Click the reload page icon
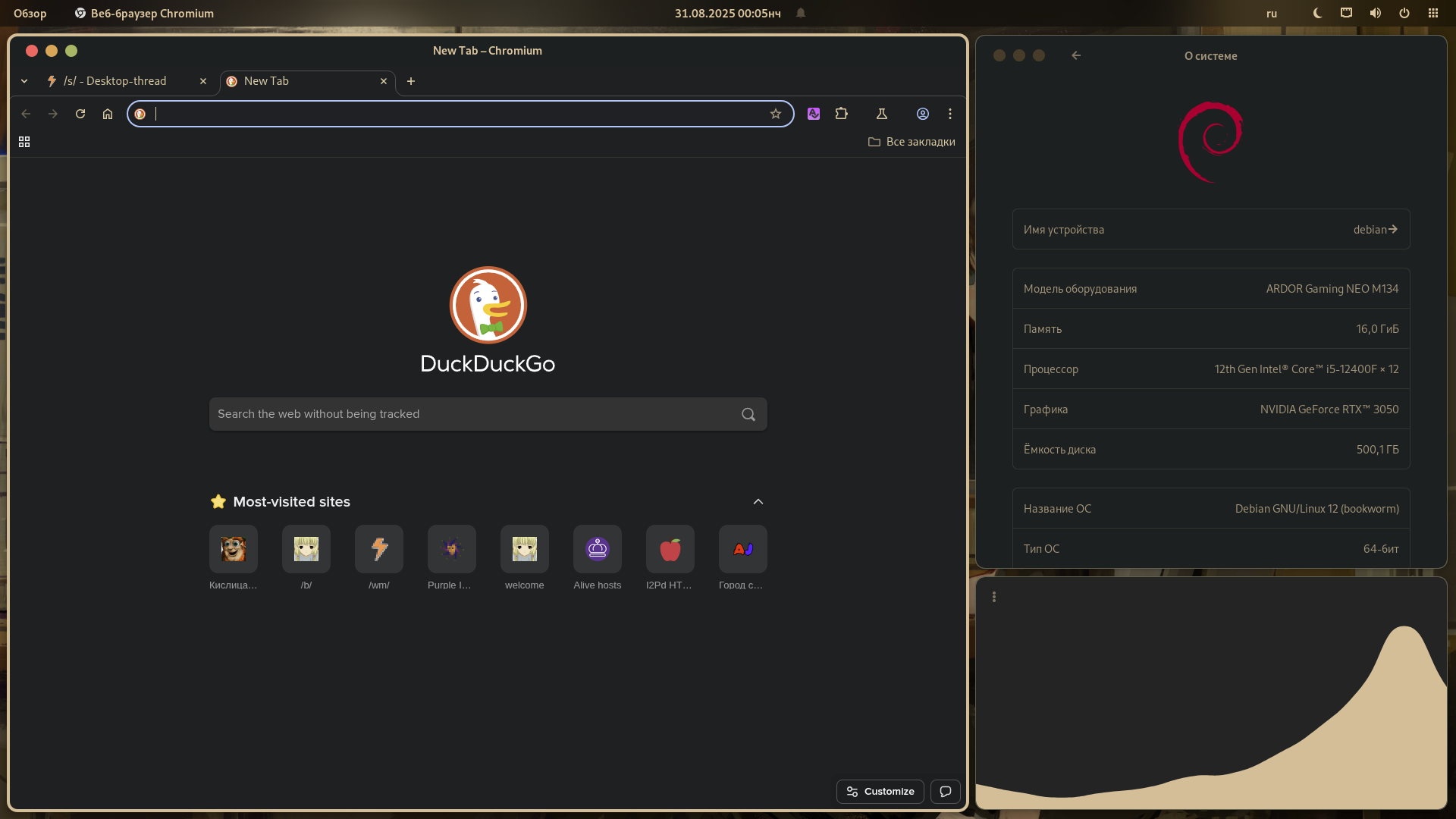The image size is (1456, 819). pyautogui.click(x=80, y=114)
